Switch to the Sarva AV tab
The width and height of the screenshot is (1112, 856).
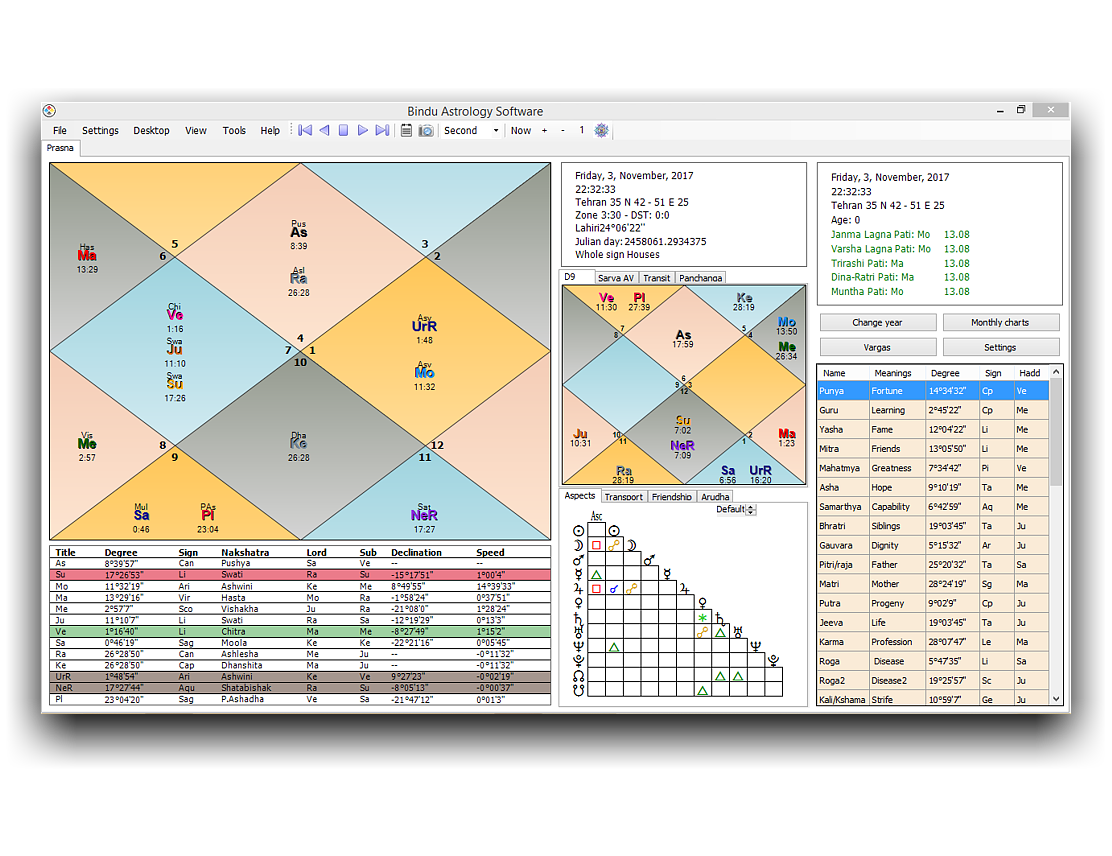click(x=616, y=278)
